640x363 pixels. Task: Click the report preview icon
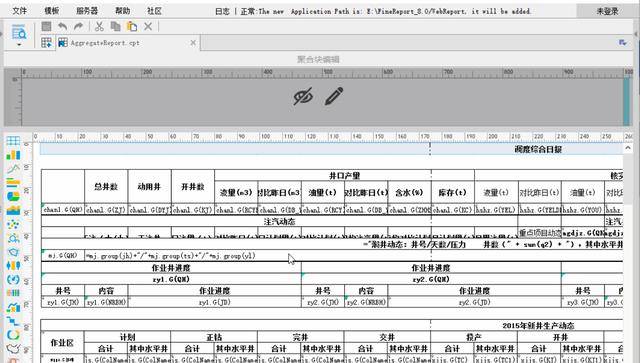[19, 32]
